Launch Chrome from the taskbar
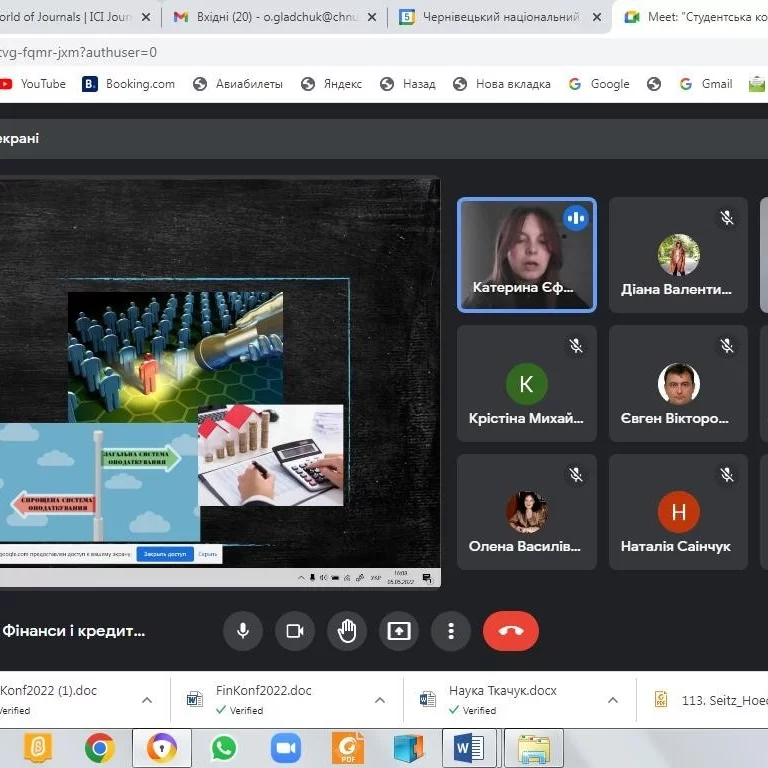The width and height of the screenshot is (768, 768). [x=100, y=748]
